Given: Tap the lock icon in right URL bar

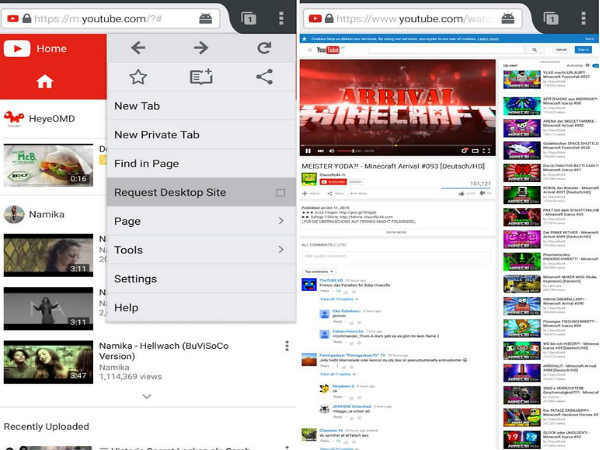Looking at the screenshot, I should (329, 18).
